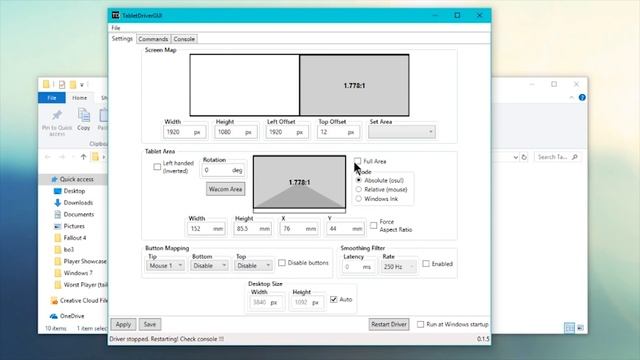Open the Tip button mapping dropdown
The width and height of the screenshot is (640, 360).
(x=165, y=266)
